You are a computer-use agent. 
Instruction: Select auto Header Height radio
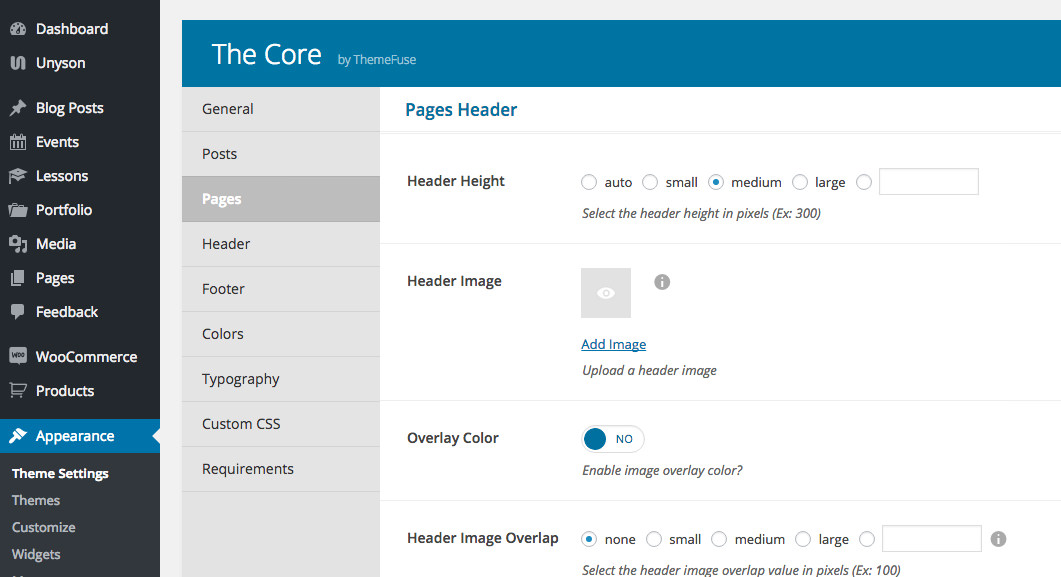tap(589, 182)
